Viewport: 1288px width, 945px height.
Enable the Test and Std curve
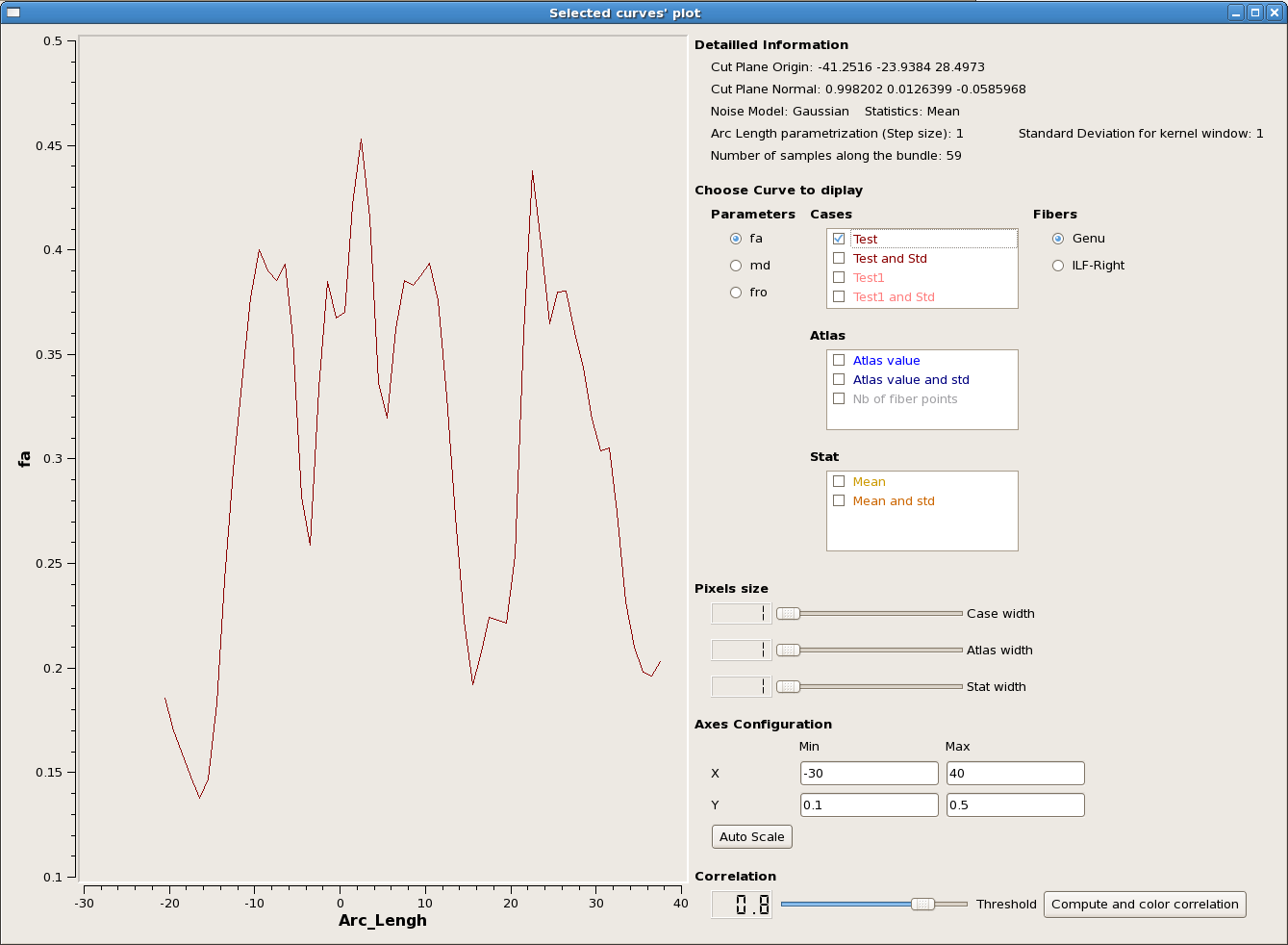coord(839,258)
